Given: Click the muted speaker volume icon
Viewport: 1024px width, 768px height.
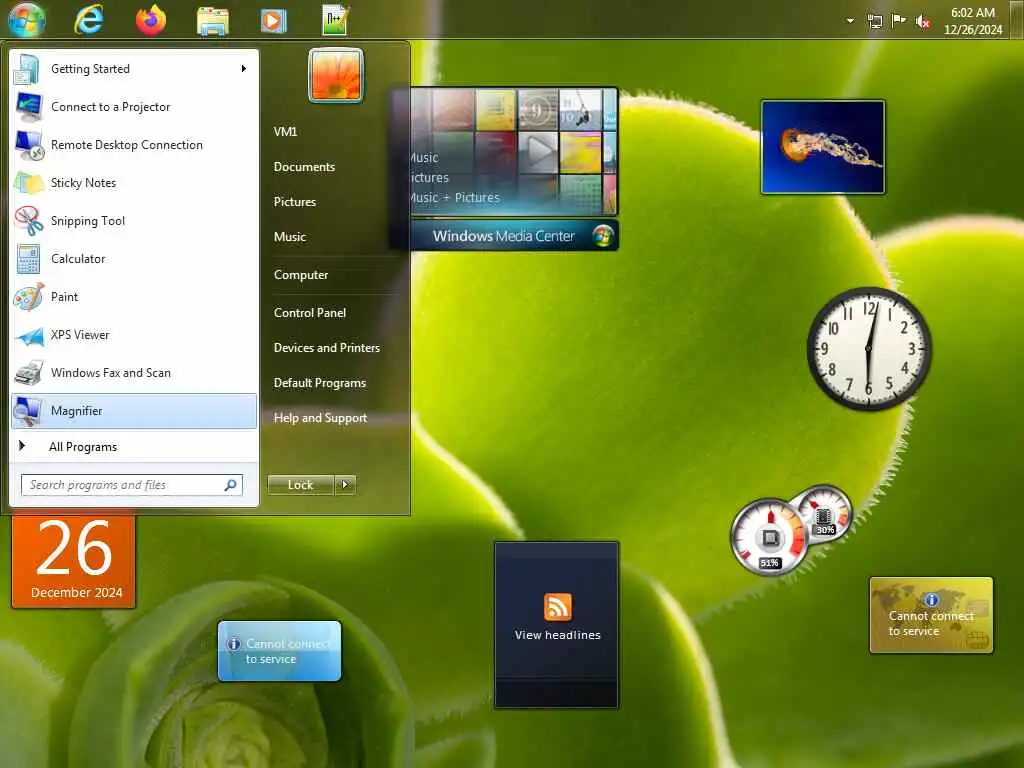Looking at the screenshot, I should (x=923, y=22).
